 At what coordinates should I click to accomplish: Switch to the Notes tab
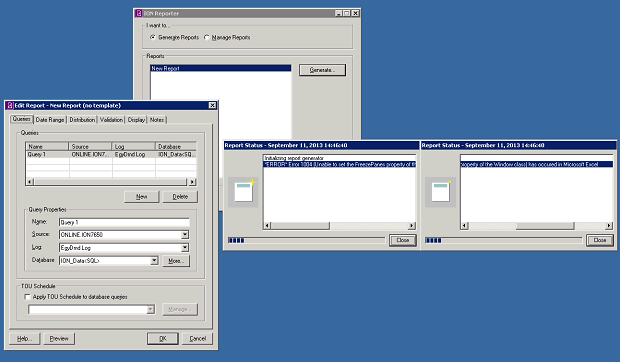point(157,120)
